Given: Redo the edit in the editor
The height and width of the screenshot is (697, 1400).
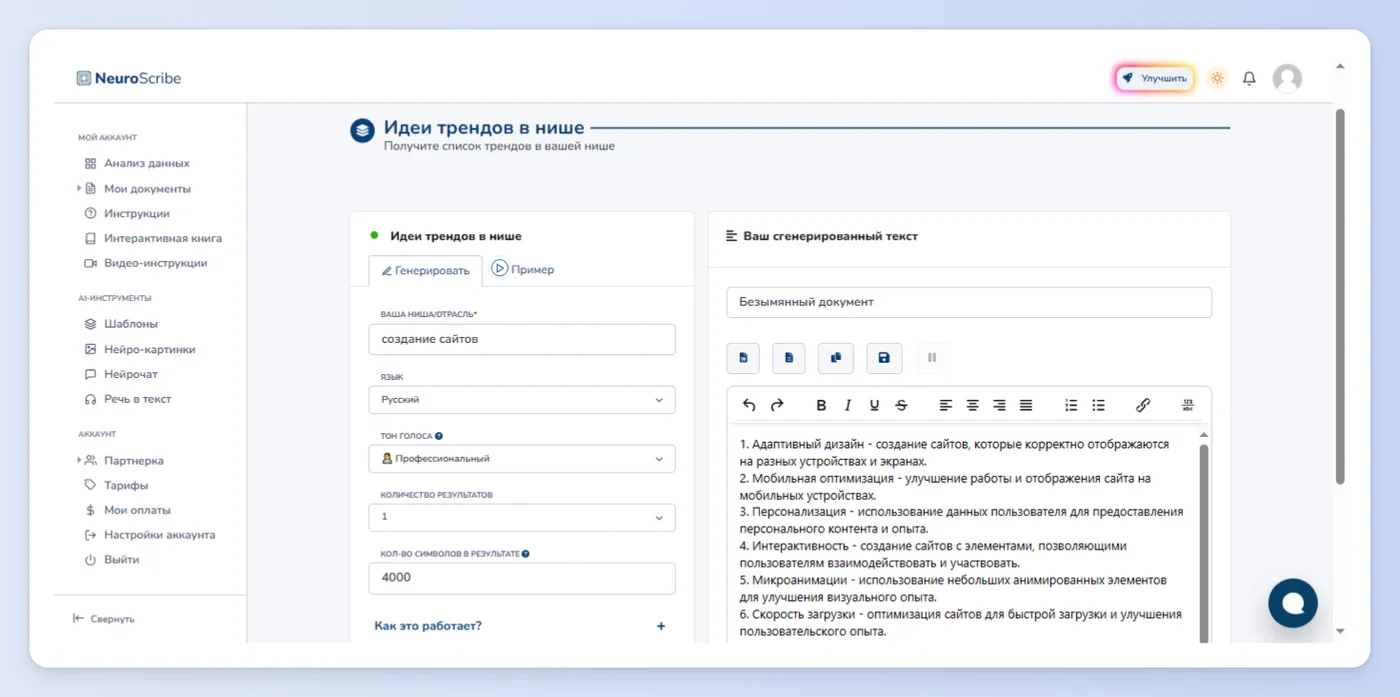Looking at the screenshot, I should click(x=777, y=405).
